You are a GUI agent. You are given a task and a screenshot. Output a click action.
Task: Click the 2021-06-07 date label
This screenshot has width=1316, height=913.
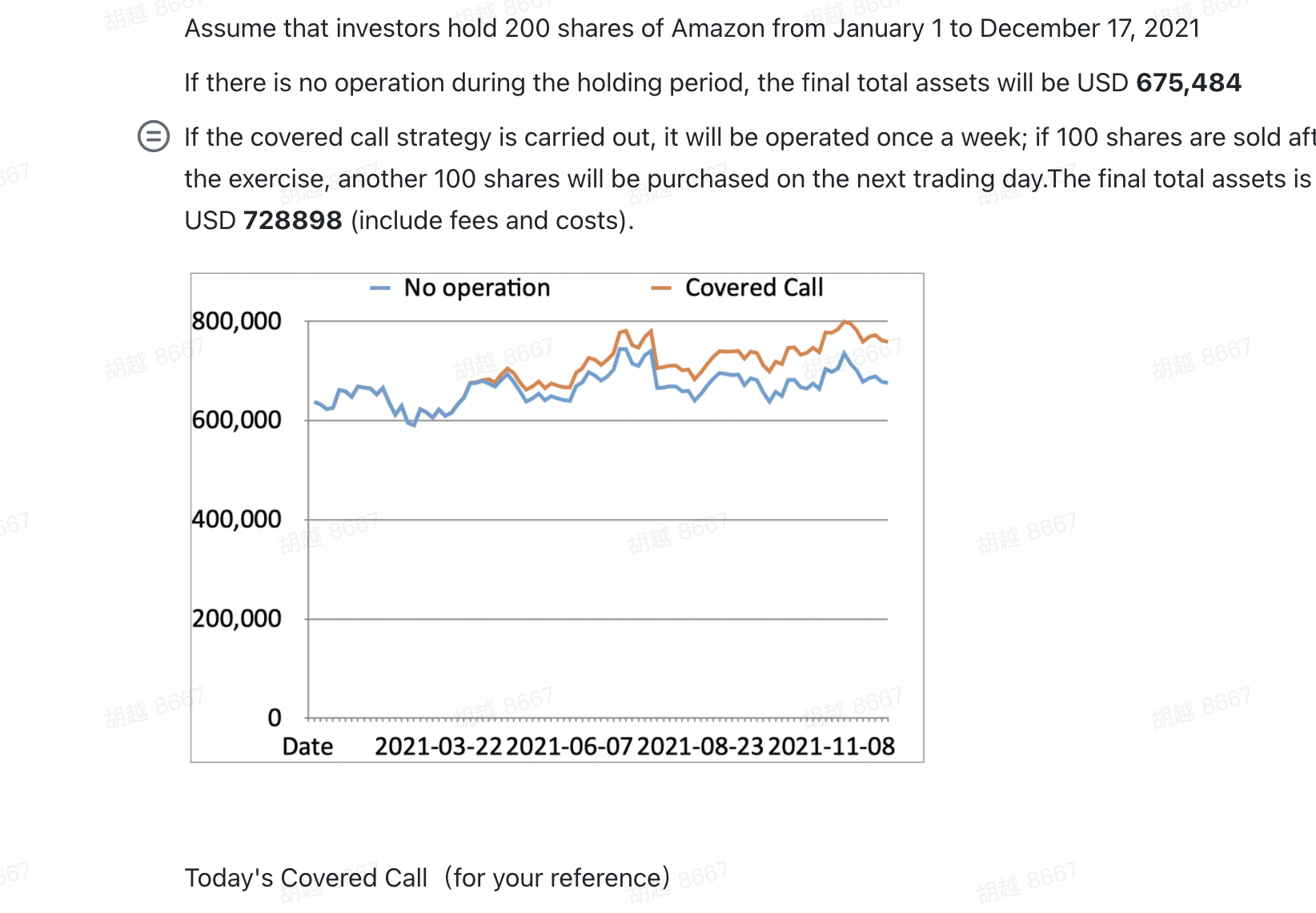click(569, 746)
